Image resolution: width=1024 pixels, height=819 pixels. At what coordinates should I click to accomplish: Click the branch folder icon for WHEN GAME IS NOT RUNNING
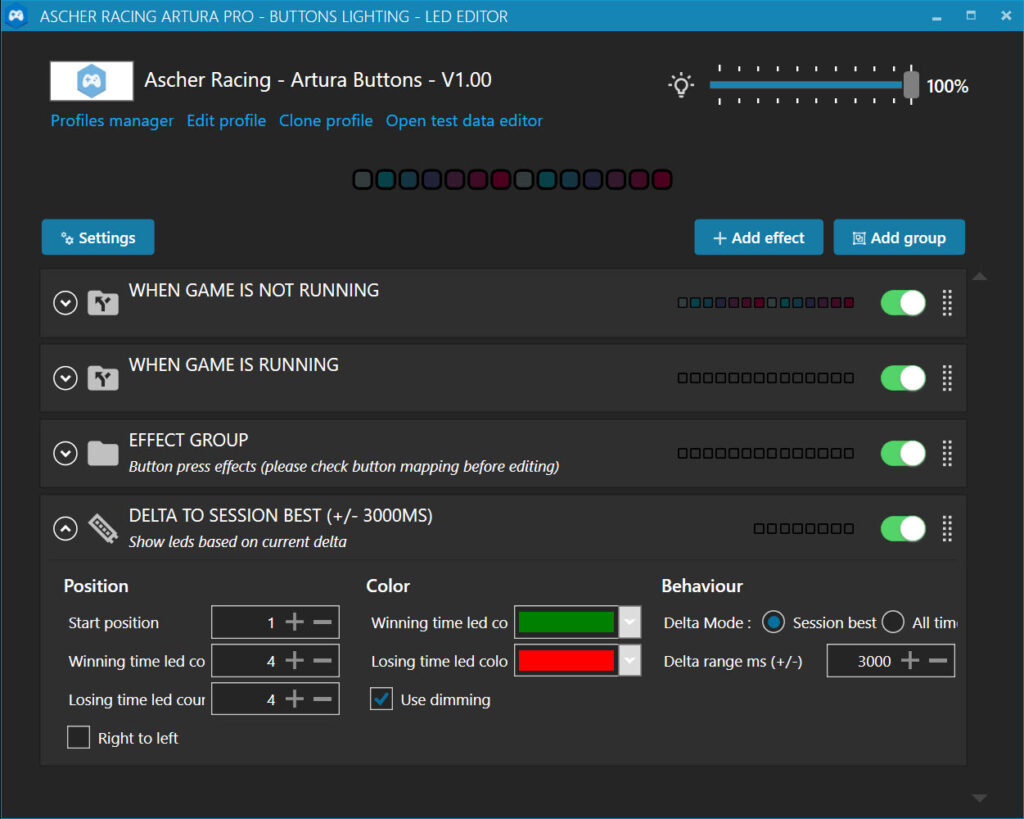103,303
